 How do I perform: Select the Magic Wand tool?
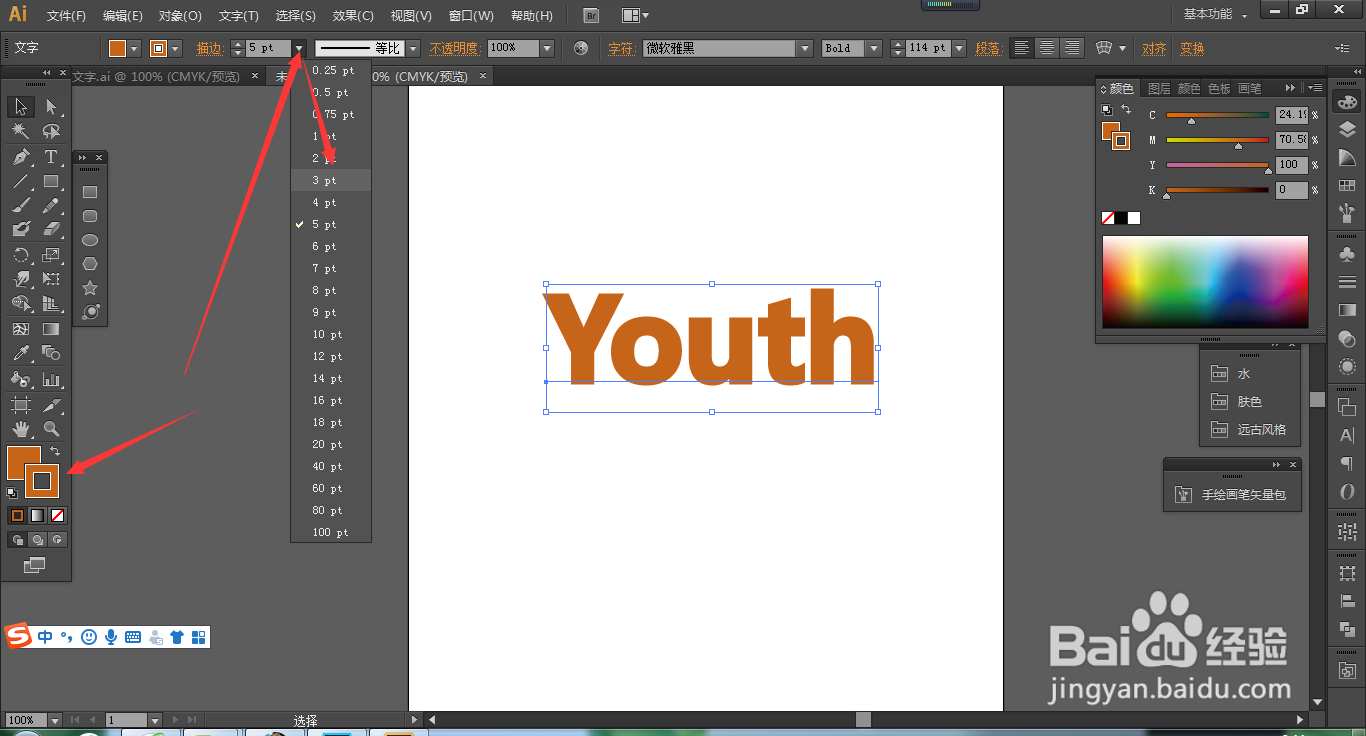[21, 131]
